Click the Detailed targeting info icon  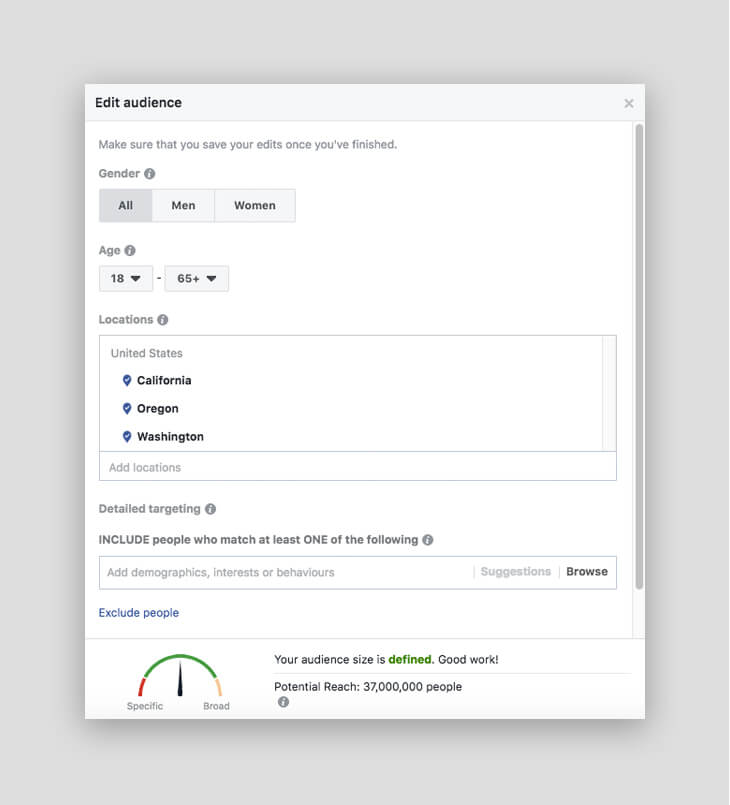pos(210,509)
